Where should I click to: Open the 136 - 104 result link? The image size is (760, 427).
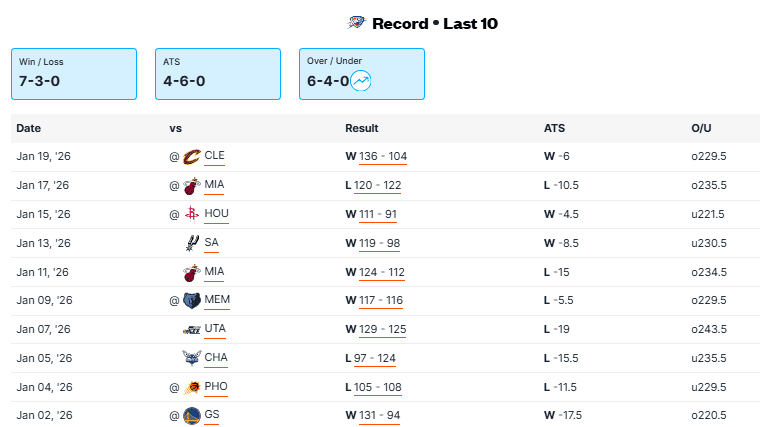382,156
